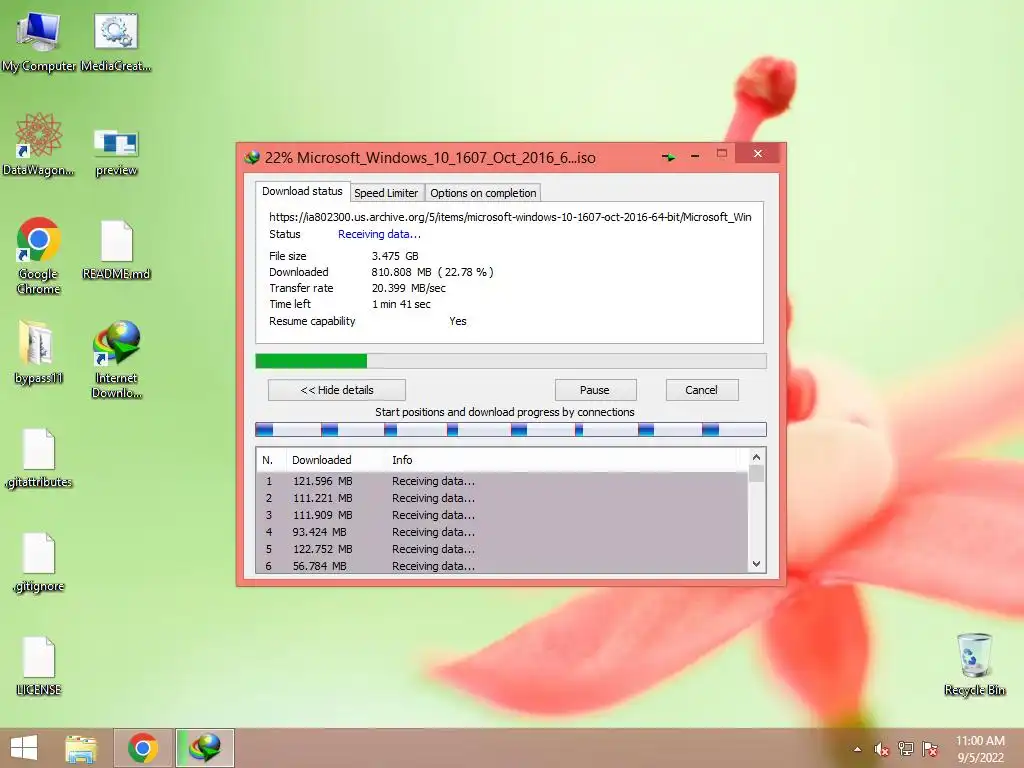Select connection row 111.909 MB

(502, 515)
